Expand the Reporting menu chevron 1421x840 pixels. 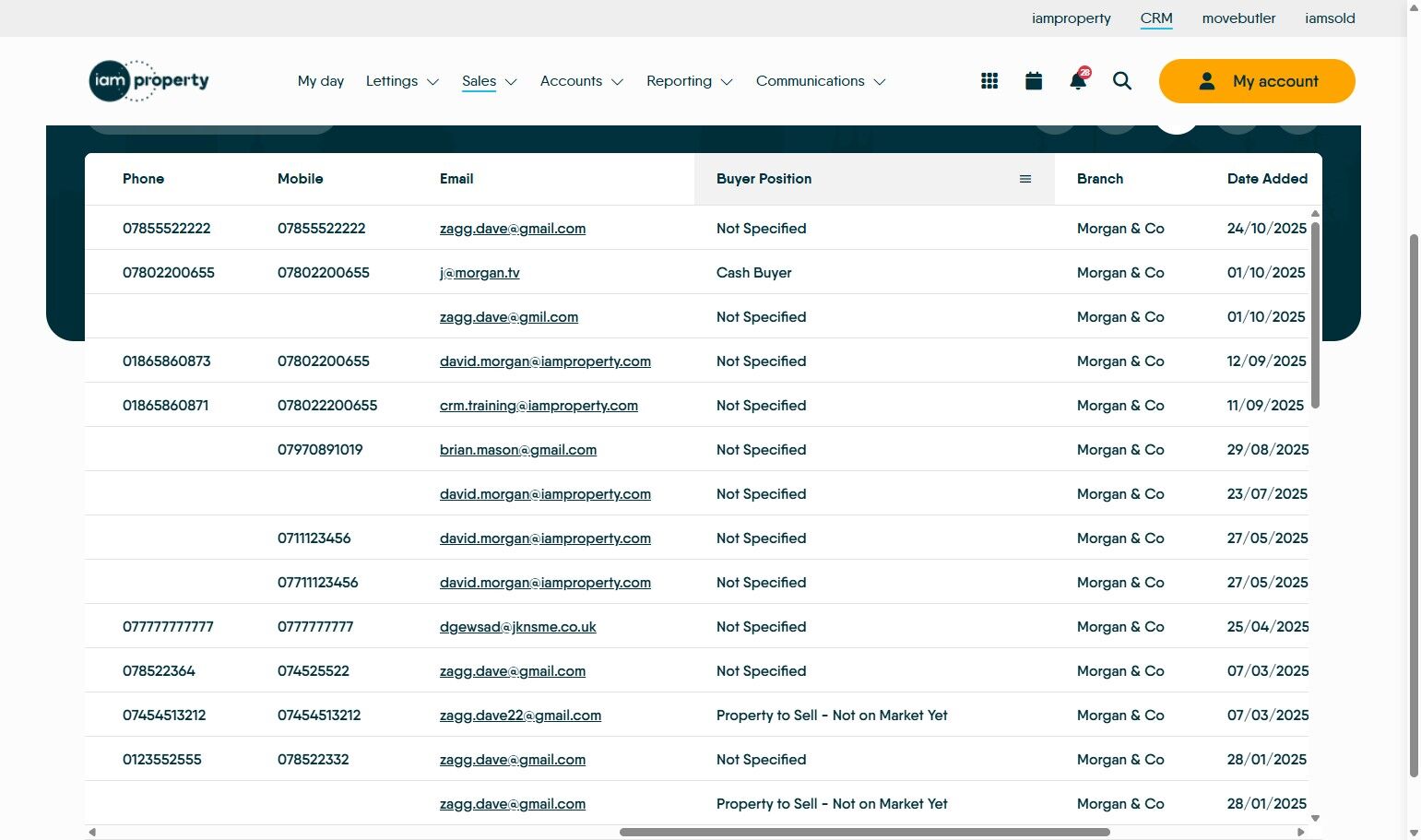click(727, 82)
